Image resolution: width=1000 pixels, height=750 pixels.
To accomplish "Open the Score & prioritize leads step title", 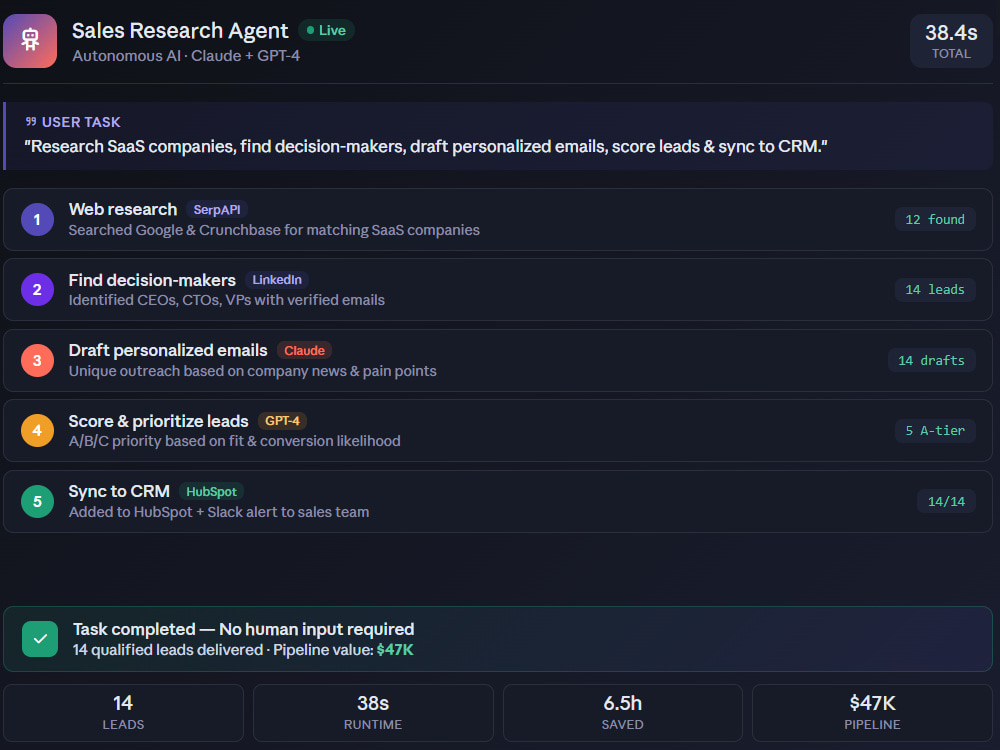I will click(158, 421).
